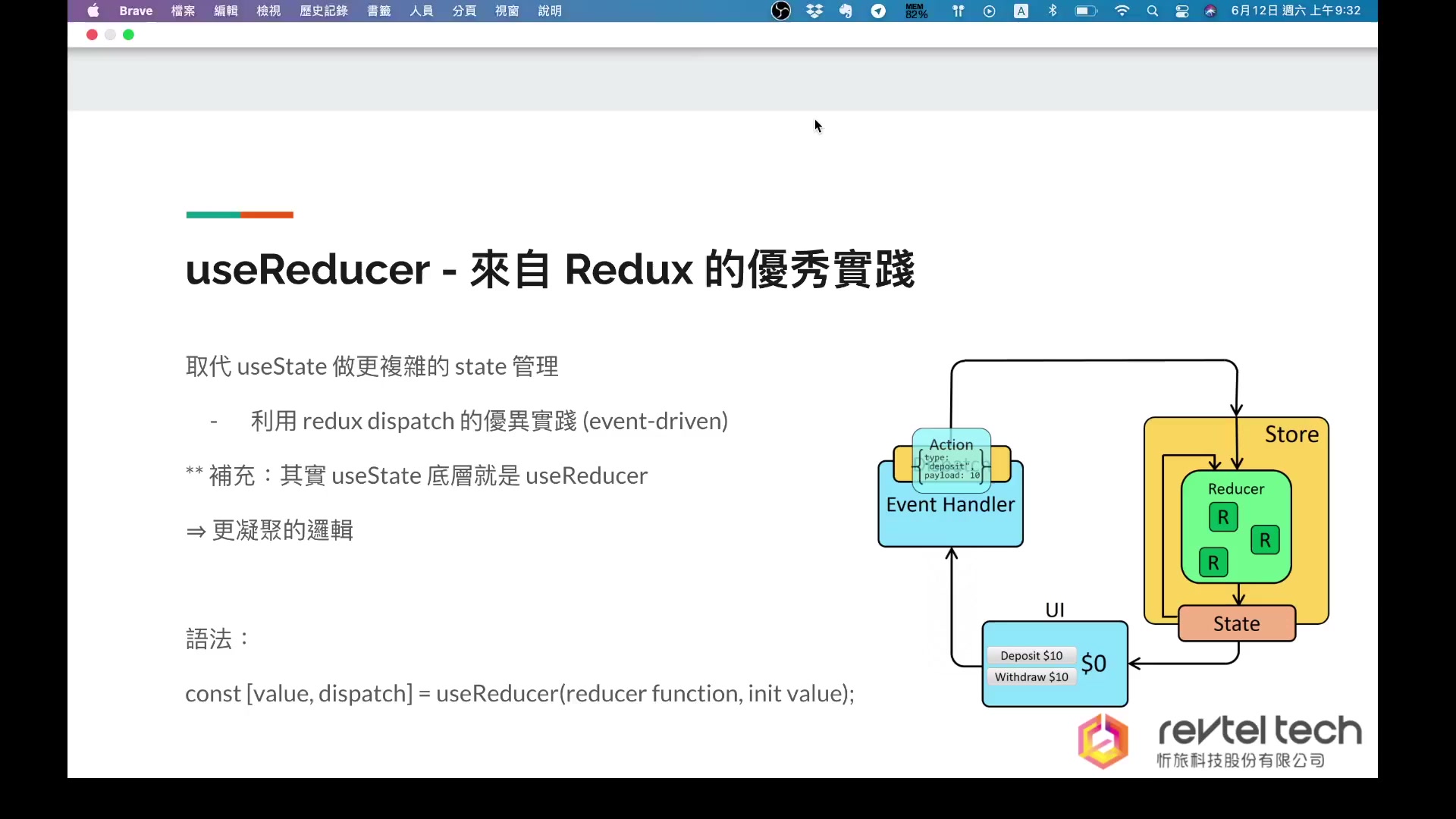Screen dimensions: 1456x819
Task: Open the Apple menu
Action: [93, 11]
